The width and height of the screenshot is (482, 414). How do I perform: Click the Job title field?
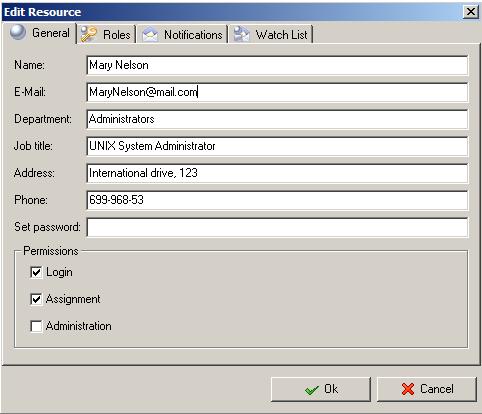[277, 146]
